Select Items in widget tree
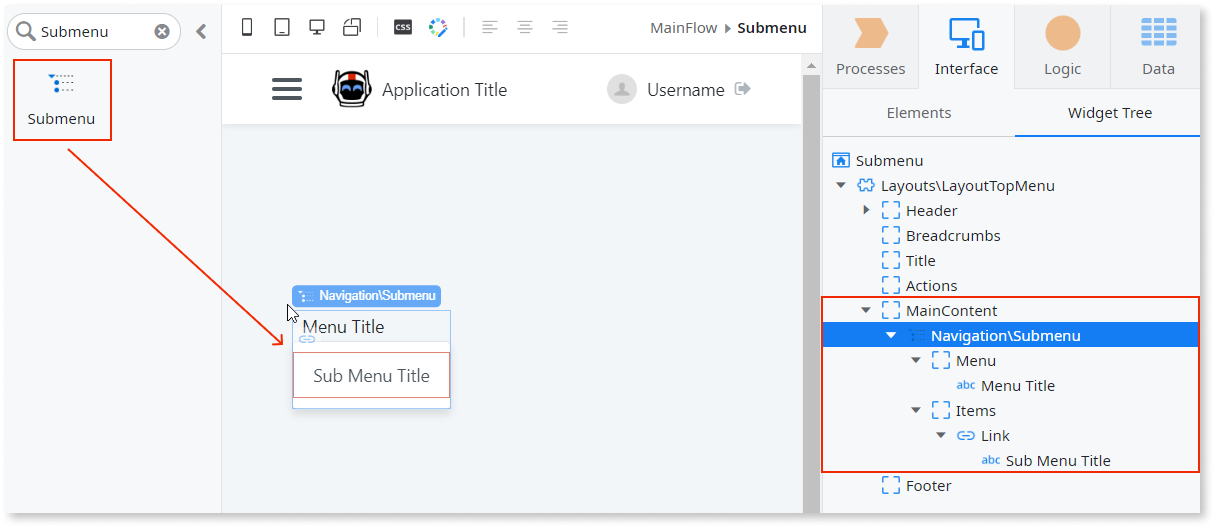The height and width of the screenshot is (528, 1215). pos(976,411)
